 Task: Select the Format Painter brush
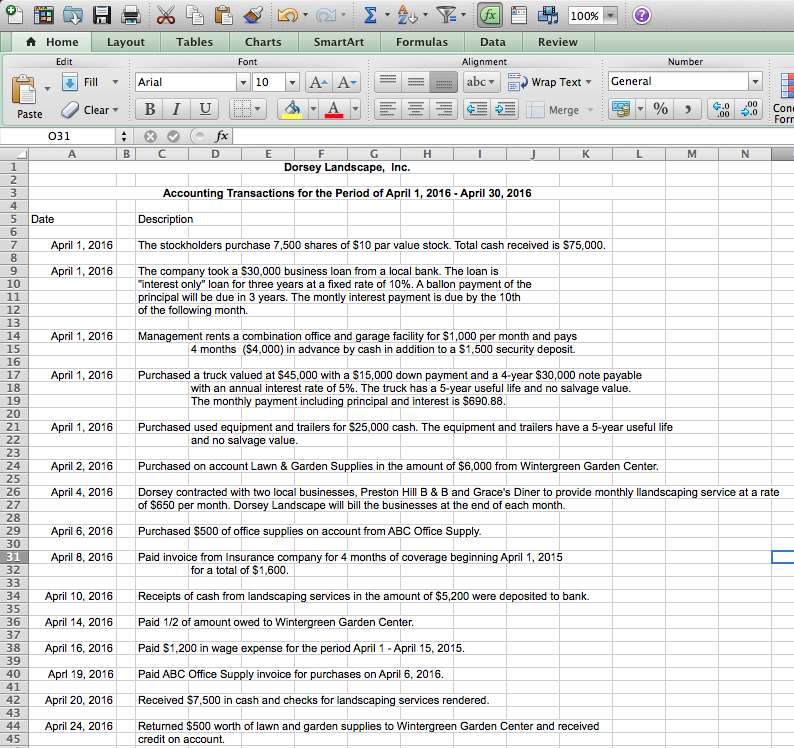coord(253,15)
